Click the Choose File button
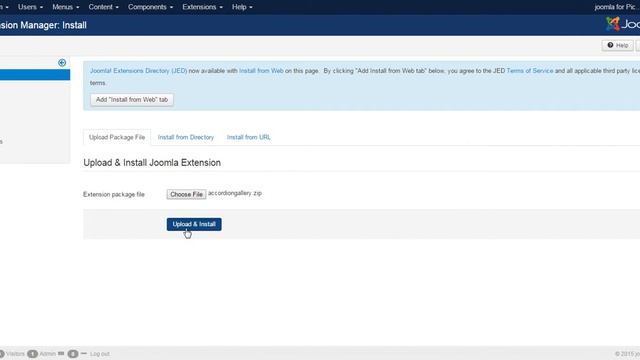The width and height of the screenshot is (640, 360). [186, 194]
